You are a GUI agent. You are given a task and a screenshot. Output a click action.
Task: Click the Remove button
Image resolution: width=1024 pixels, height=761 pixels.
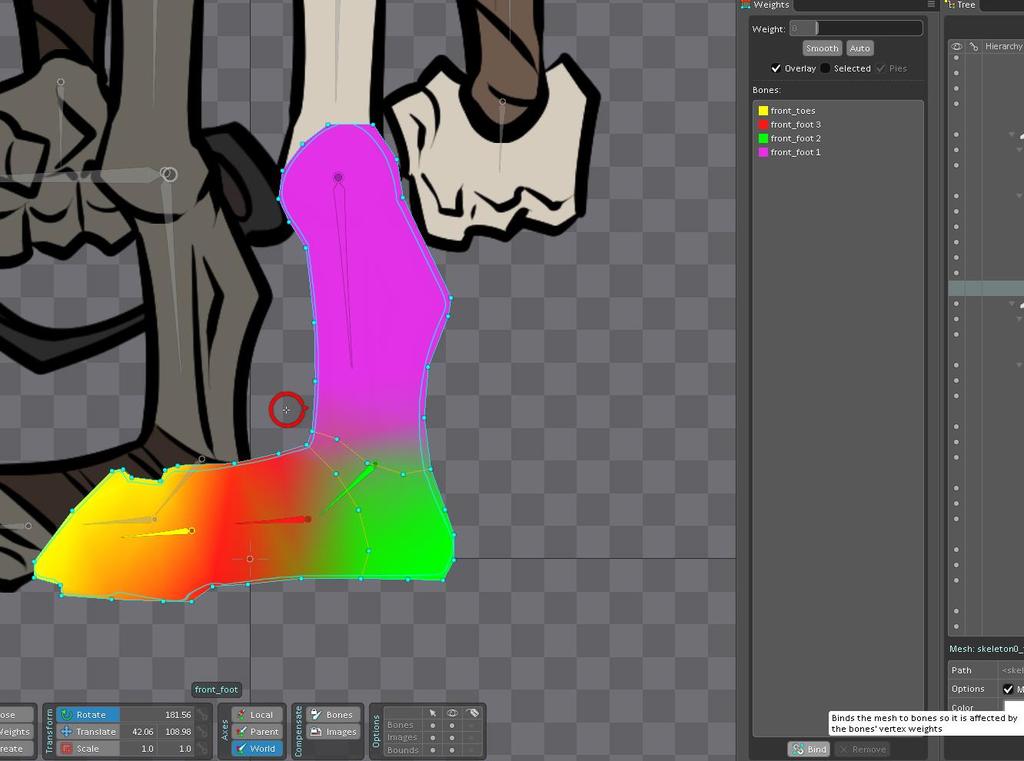861,749
